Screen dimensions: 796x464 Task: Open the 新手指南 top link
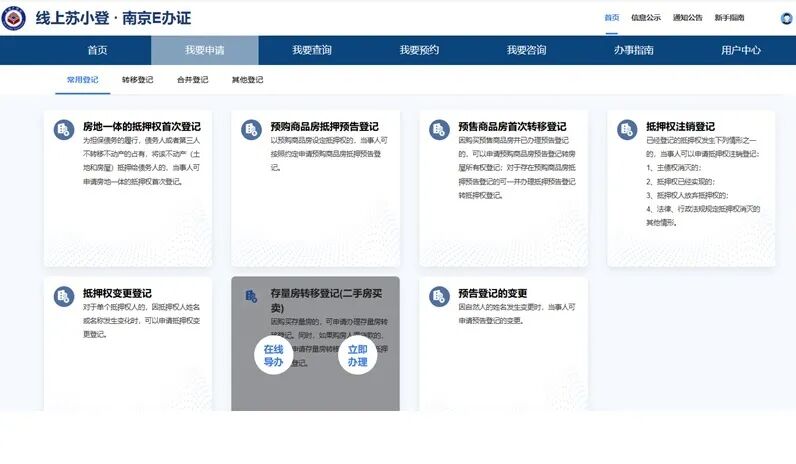pos(729,18)
